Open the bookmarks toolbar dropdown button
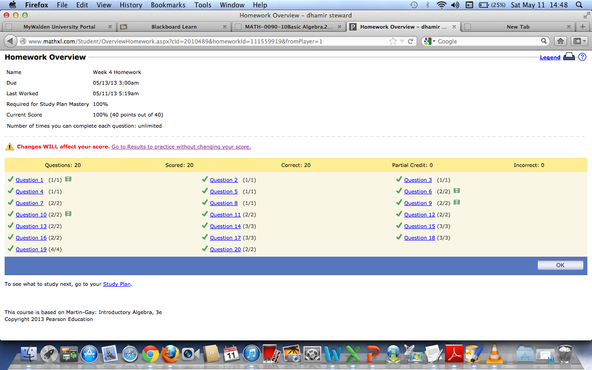Screen dimensions: 592x370 (x=579, y=41)
